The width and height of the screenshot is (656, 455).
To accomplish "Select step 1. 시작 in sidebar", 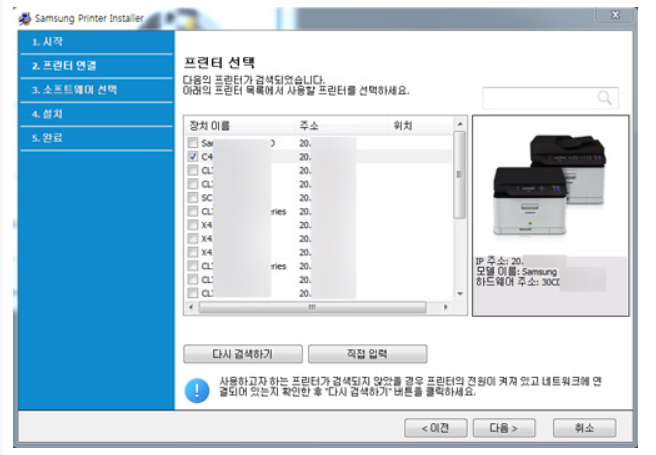I will point(96,42).
